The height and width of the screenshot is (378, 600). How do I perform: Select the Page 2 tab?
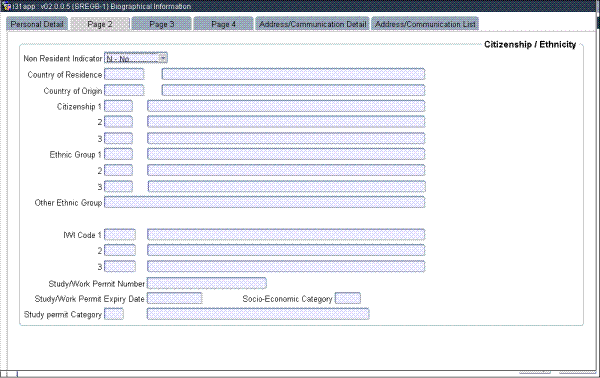(x=100, y=24)
